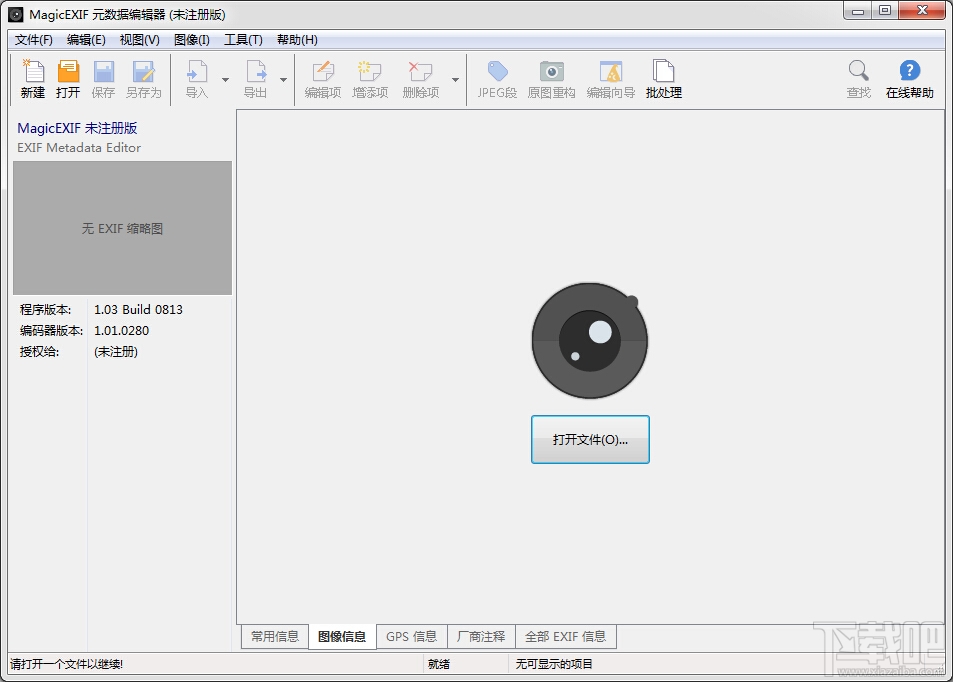The height and width of the screenshot is (682, 953).
Task: Click the JPEG段 tag icon
Action: [497, 79]
